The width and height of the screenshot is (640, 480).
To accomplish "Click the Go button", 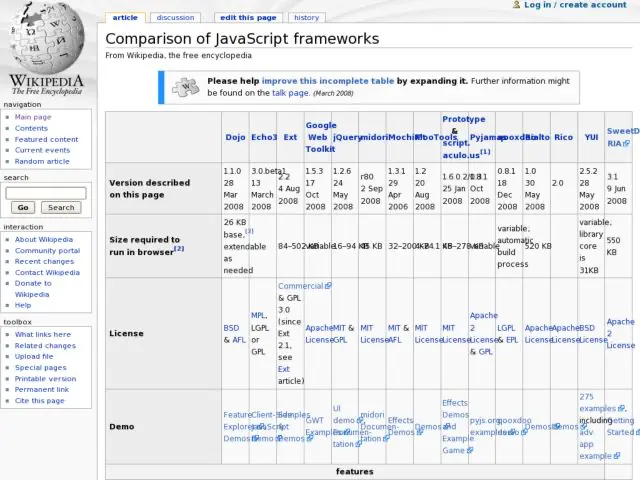I will pos(23,207).
